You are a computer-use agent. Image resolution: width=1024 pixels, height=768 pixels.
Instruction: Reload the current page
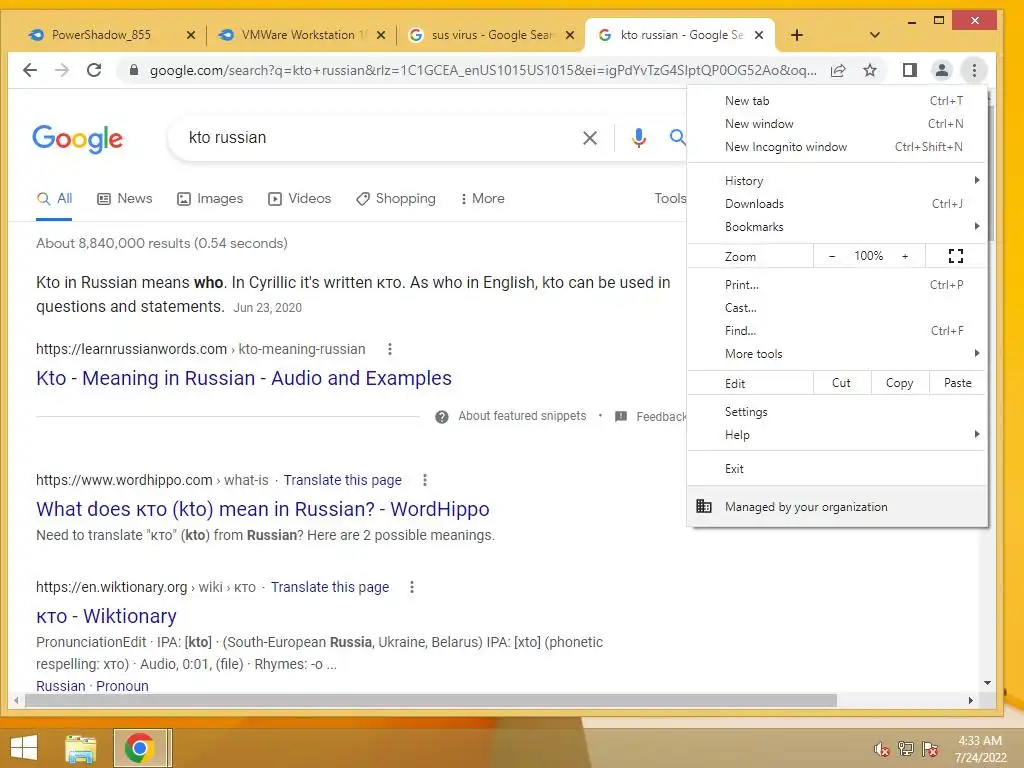(x=94, y=70)
